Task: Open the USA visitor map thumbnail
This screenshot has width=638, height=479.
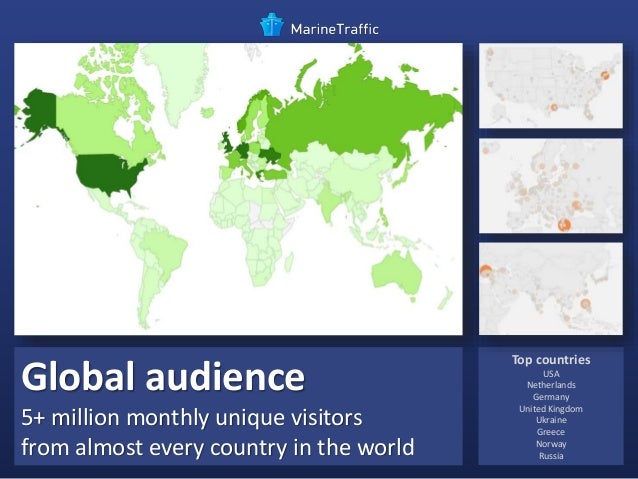Action: 551,85
